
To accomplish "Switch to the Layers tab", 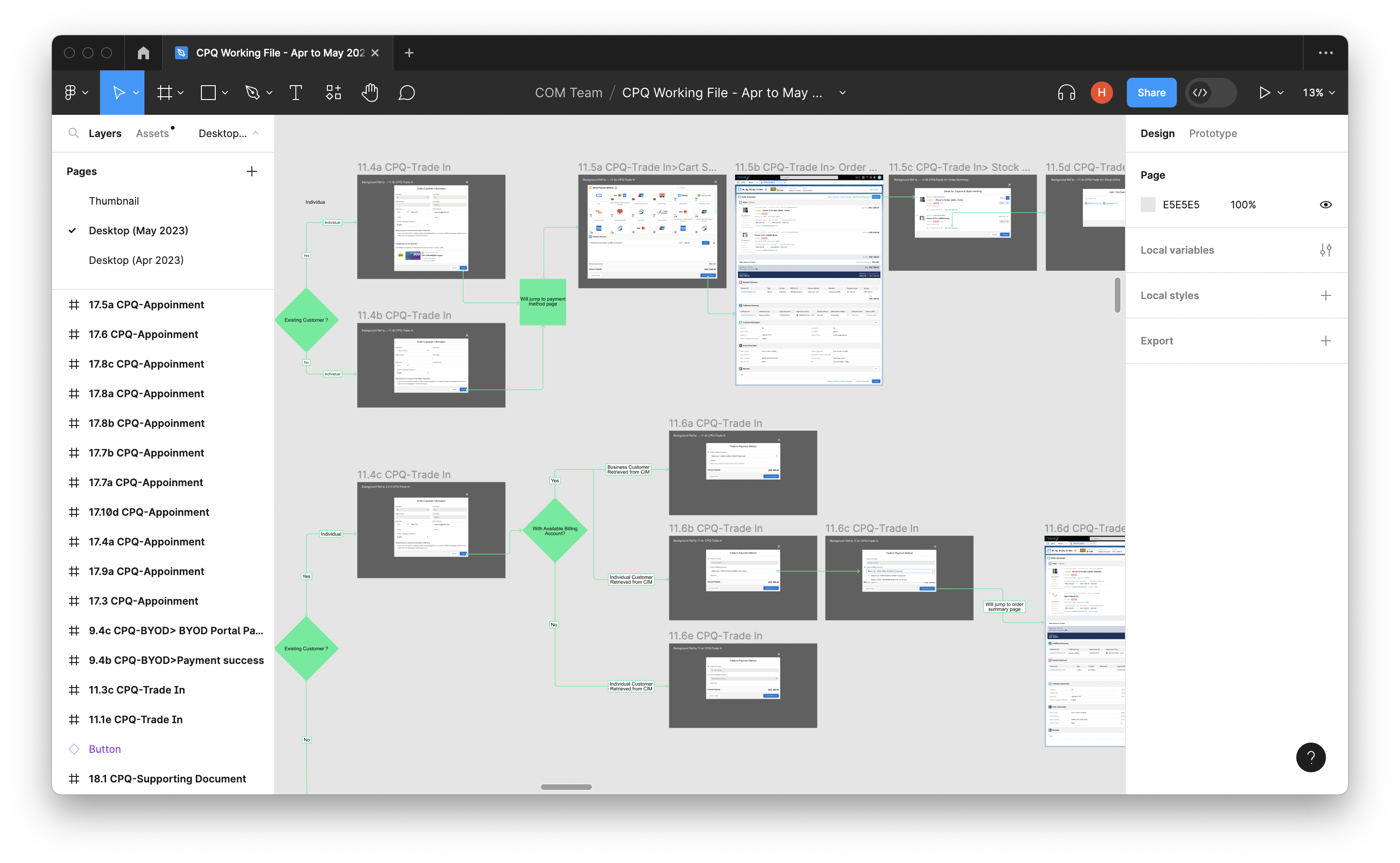I will [105, 133].
